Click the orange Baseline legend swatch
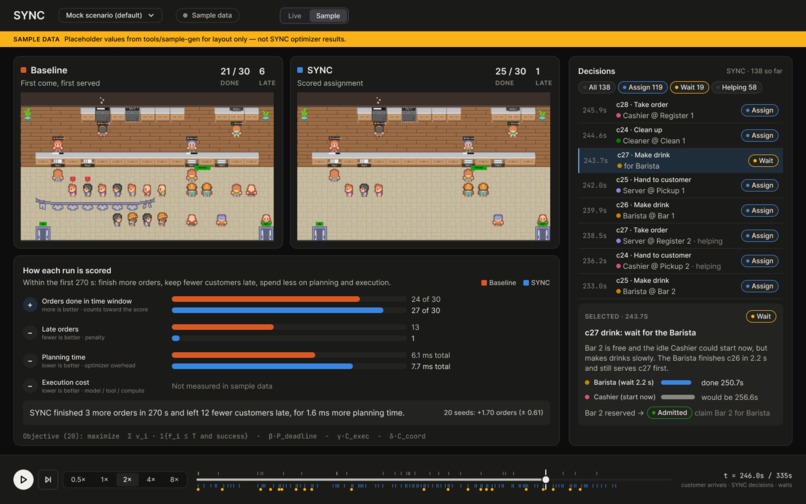Image resolution: width=806 pixels, height=504 pixels. click(x=484, y=283)
